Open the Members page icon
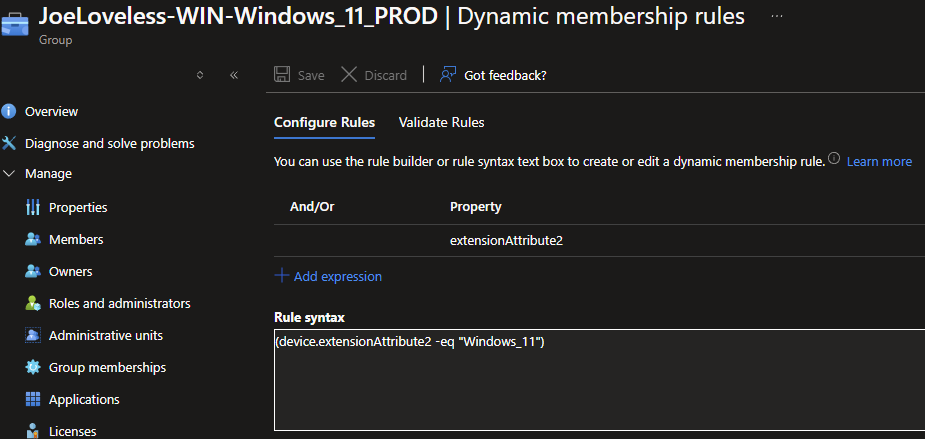 (32, 239)
